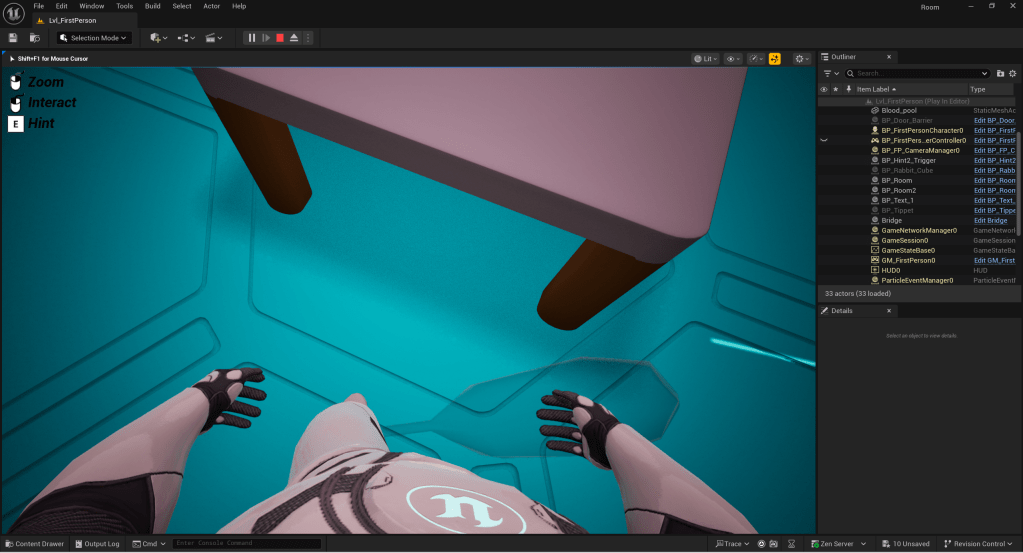Viewport: 1023px width, 553px height.
Task: Click add folder icon in Outliner
Action: click(1000, 73)
